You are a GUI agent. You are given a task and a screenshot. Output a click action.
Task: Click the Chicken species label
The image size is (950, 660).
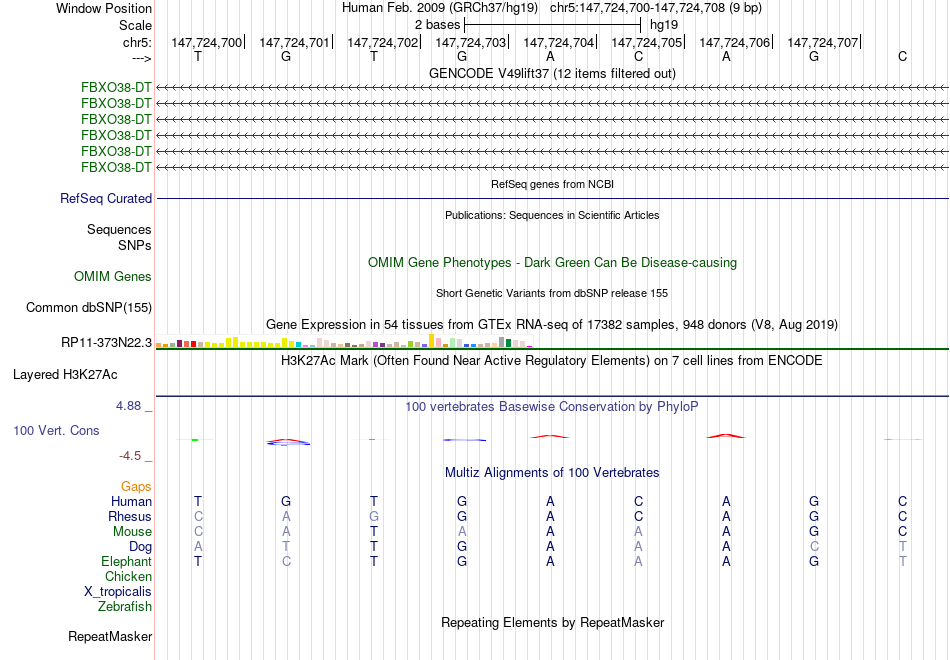click(128, 576)
